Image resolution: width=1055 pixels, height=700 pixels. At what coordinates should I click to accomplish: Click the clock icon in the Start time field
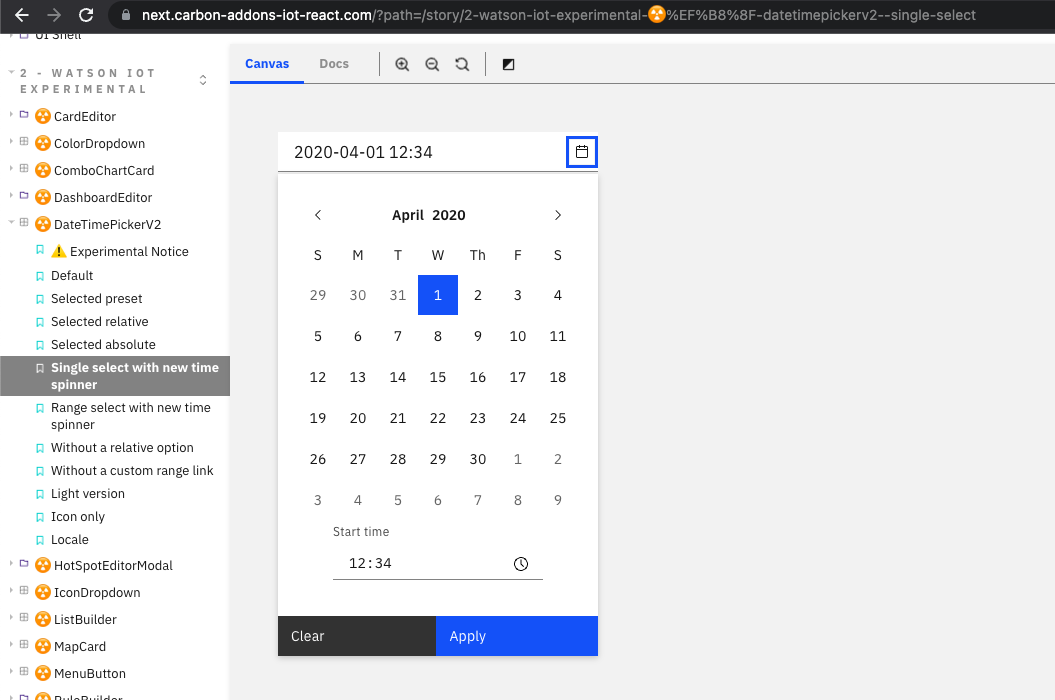click(521, 563)
